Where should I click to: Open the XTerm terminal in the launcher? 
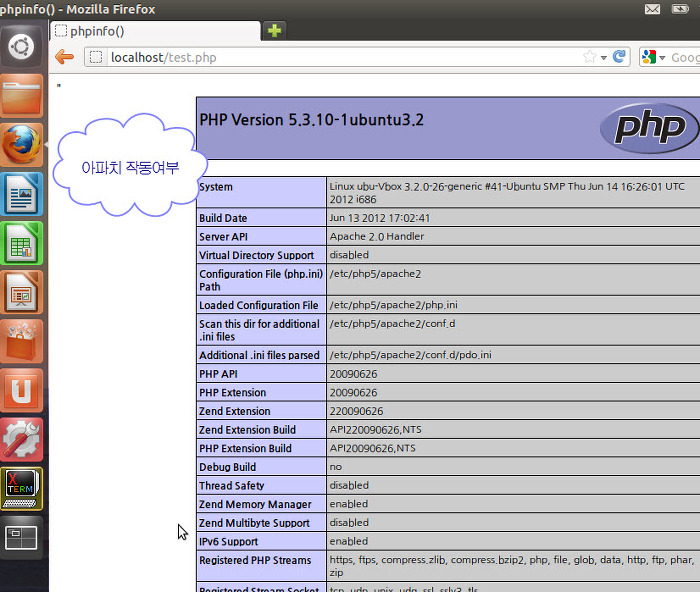[x=23, y=489]
